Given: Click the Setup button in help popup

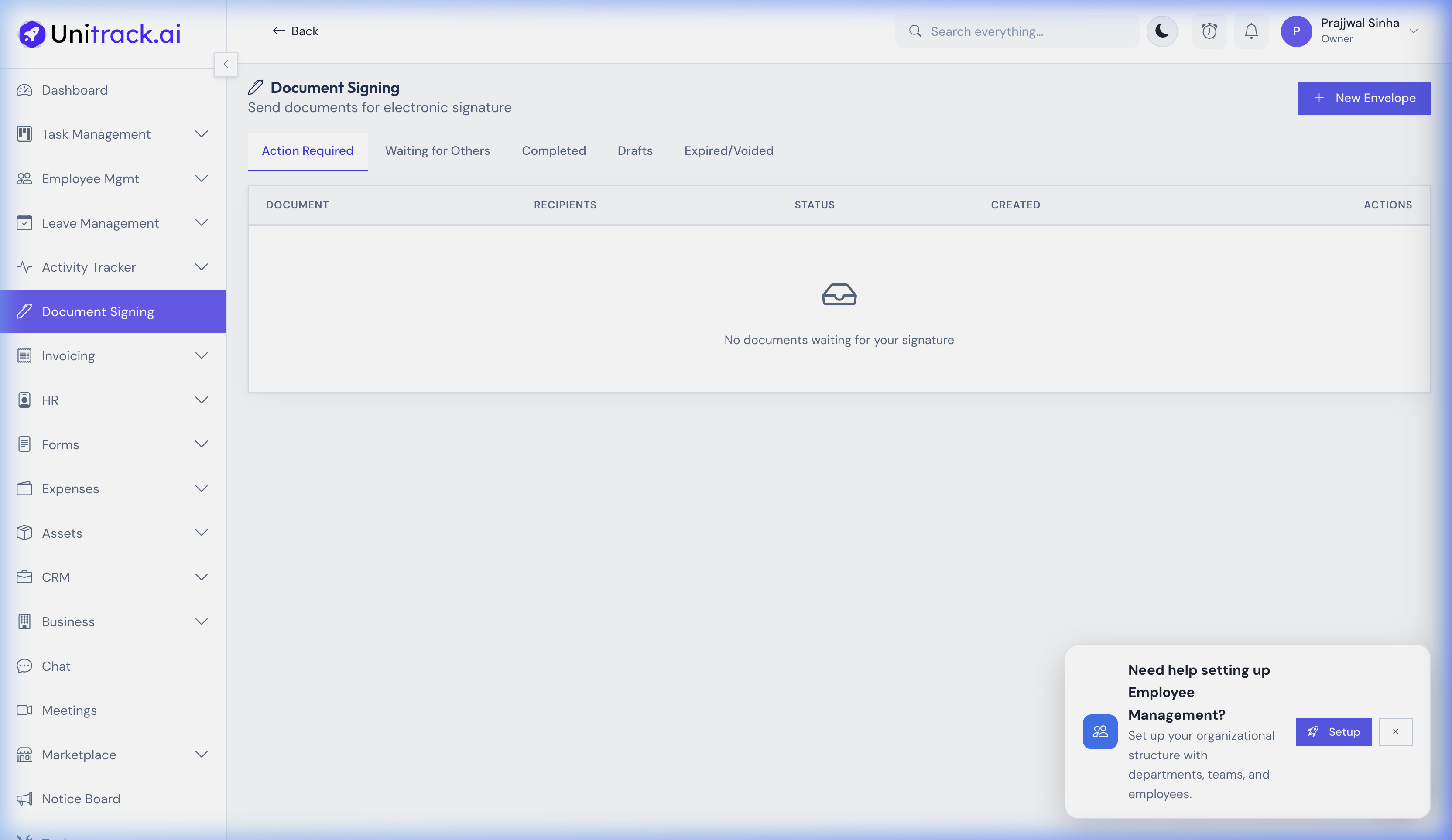Looking at the screenshot, I should 1333,732.
